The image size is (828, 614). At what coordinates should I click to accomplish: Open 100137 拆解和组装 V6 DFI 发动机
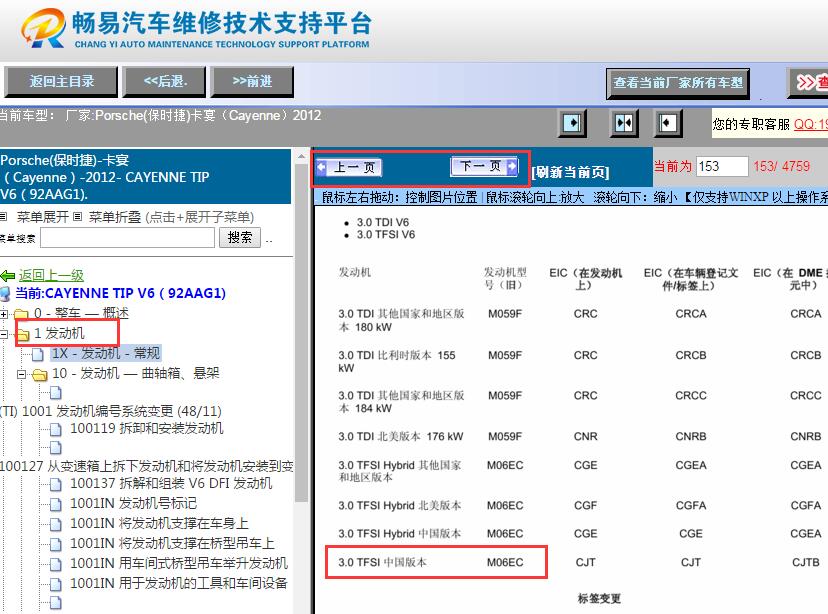click(171, 483)
